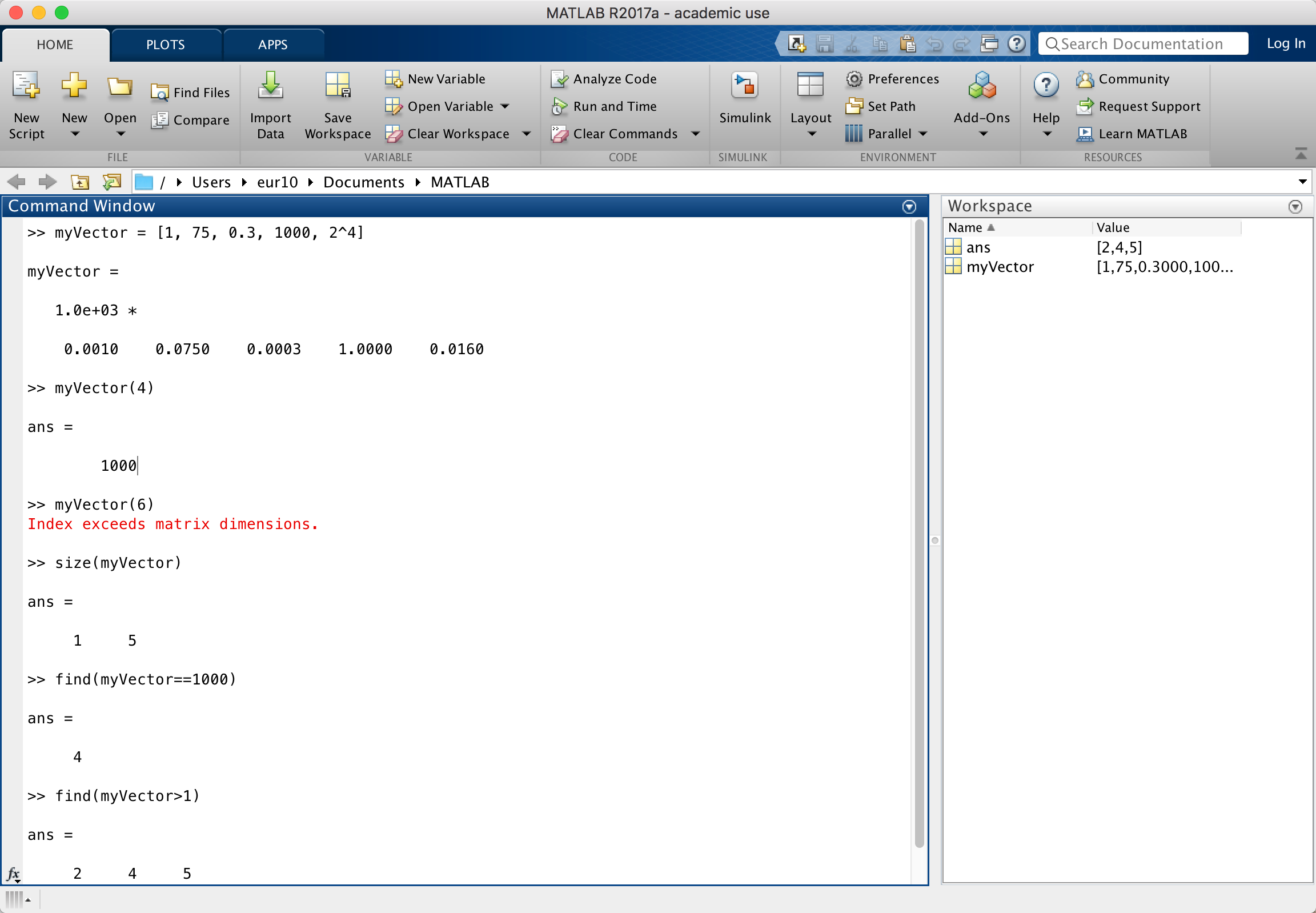
Task: Click the myVector workspace variable
Action: click(x=1000, y=266)
